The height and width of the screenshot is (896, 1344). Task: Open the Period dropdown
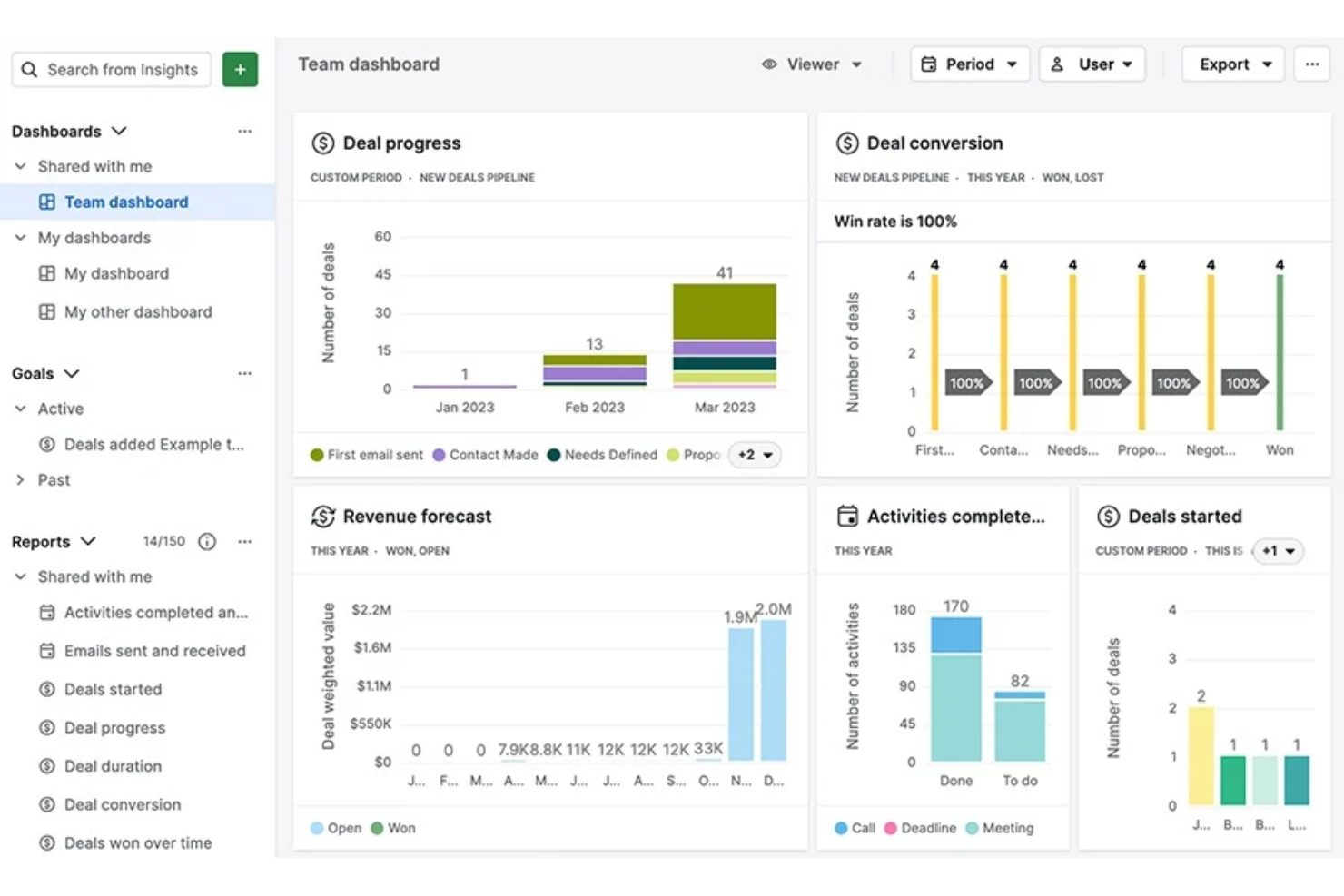tap(969, 64)
